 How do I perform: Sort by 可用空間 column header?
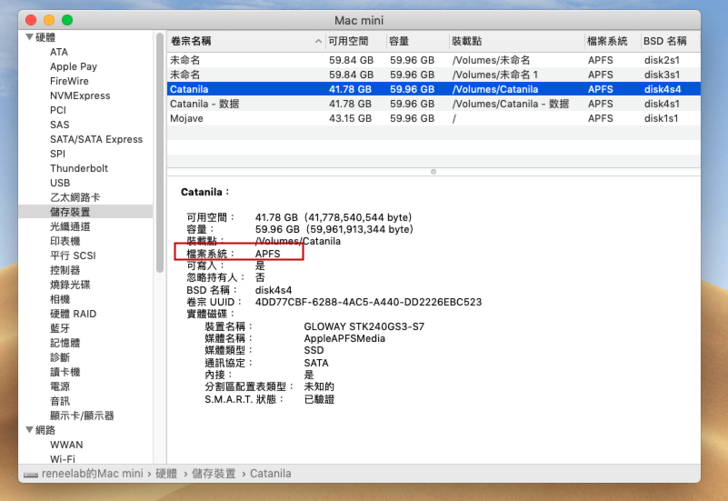coord(348,41)
